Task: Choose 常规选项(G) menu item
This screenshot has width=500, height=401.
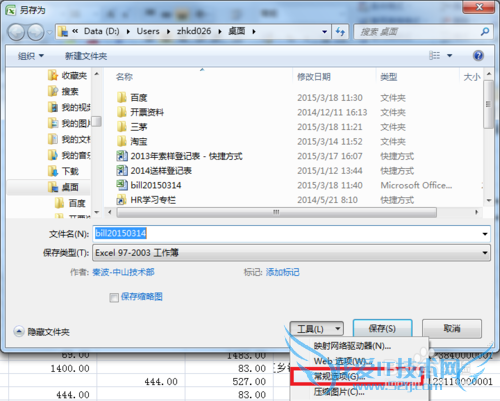Action: coord(357,377)
